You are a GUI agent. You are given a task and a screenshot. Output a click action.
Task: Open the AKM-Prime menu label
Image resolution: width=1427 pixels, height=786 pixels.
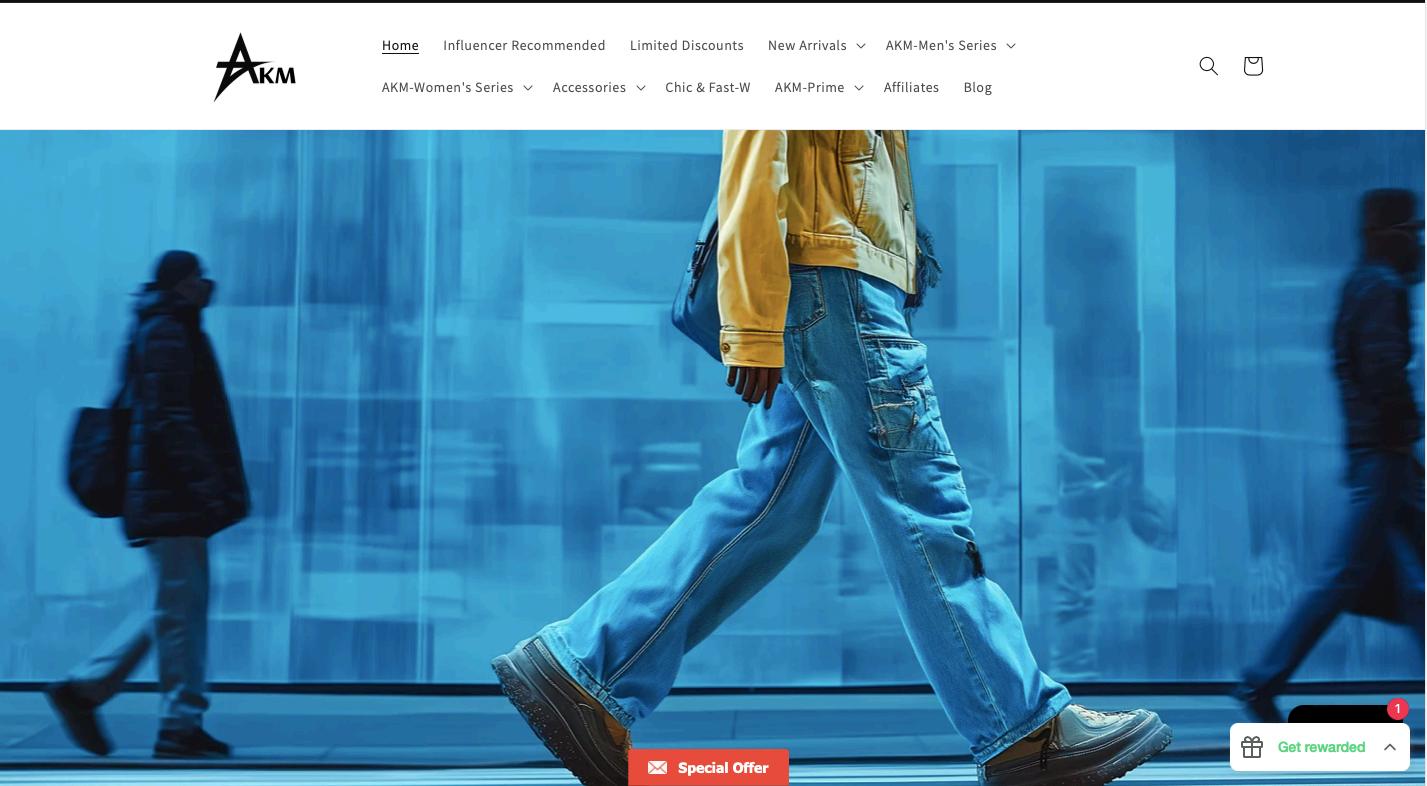[x=810, y=88]
